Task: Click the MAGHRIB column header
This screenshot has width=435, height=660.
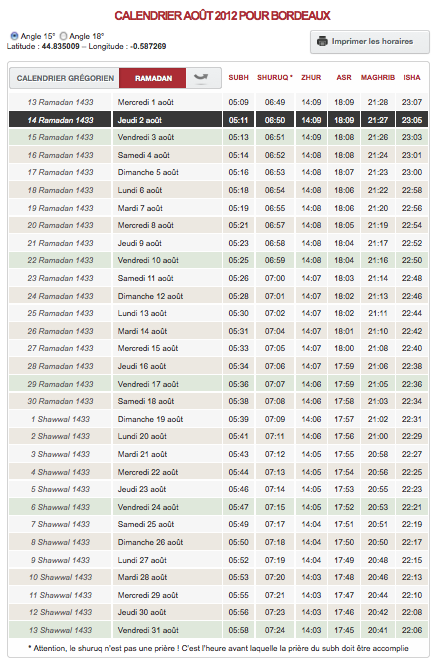Action: (x=378, y=77)
